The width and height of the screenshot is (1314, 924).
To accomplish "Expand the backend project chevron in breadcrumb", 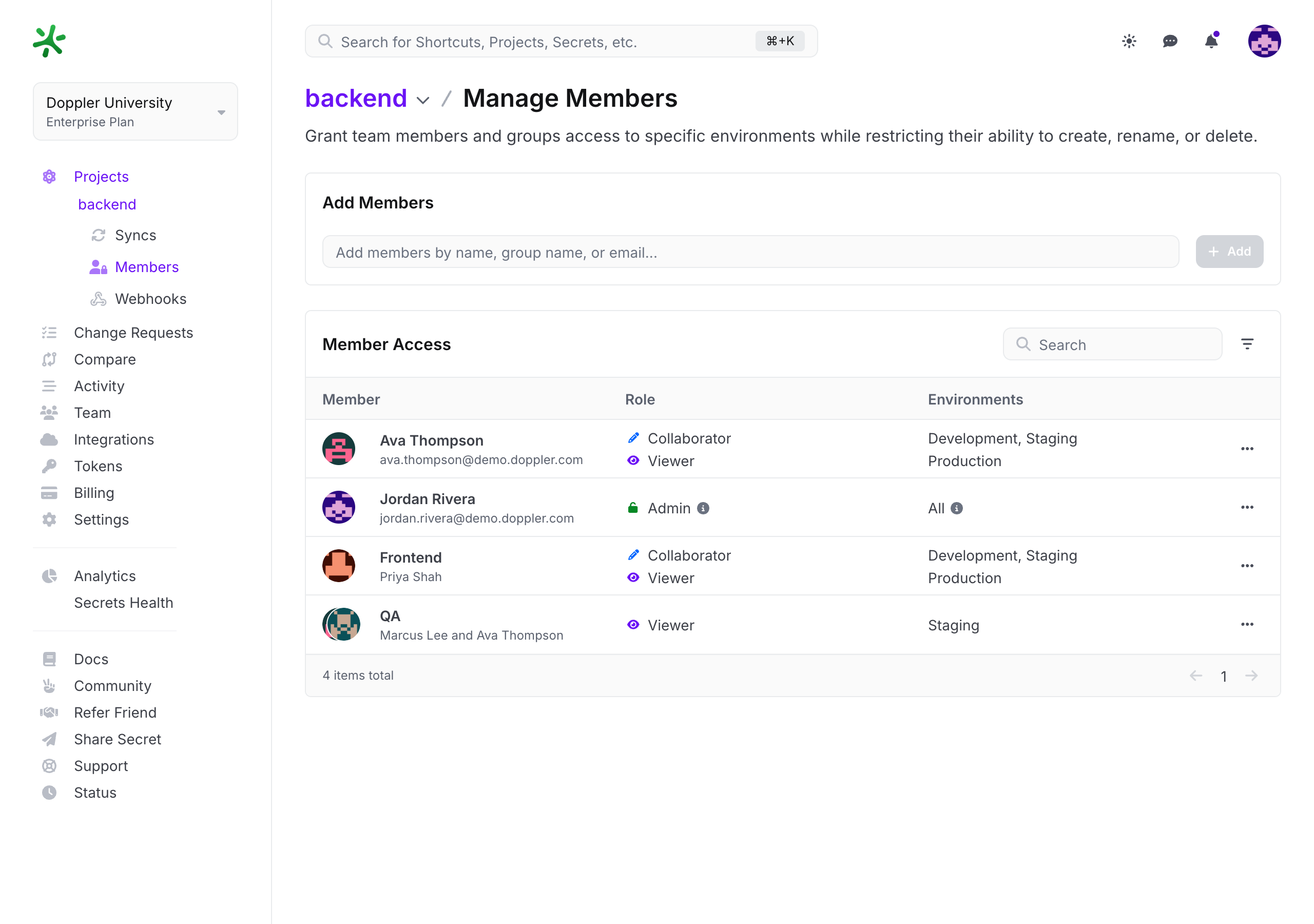I will 423,101.
